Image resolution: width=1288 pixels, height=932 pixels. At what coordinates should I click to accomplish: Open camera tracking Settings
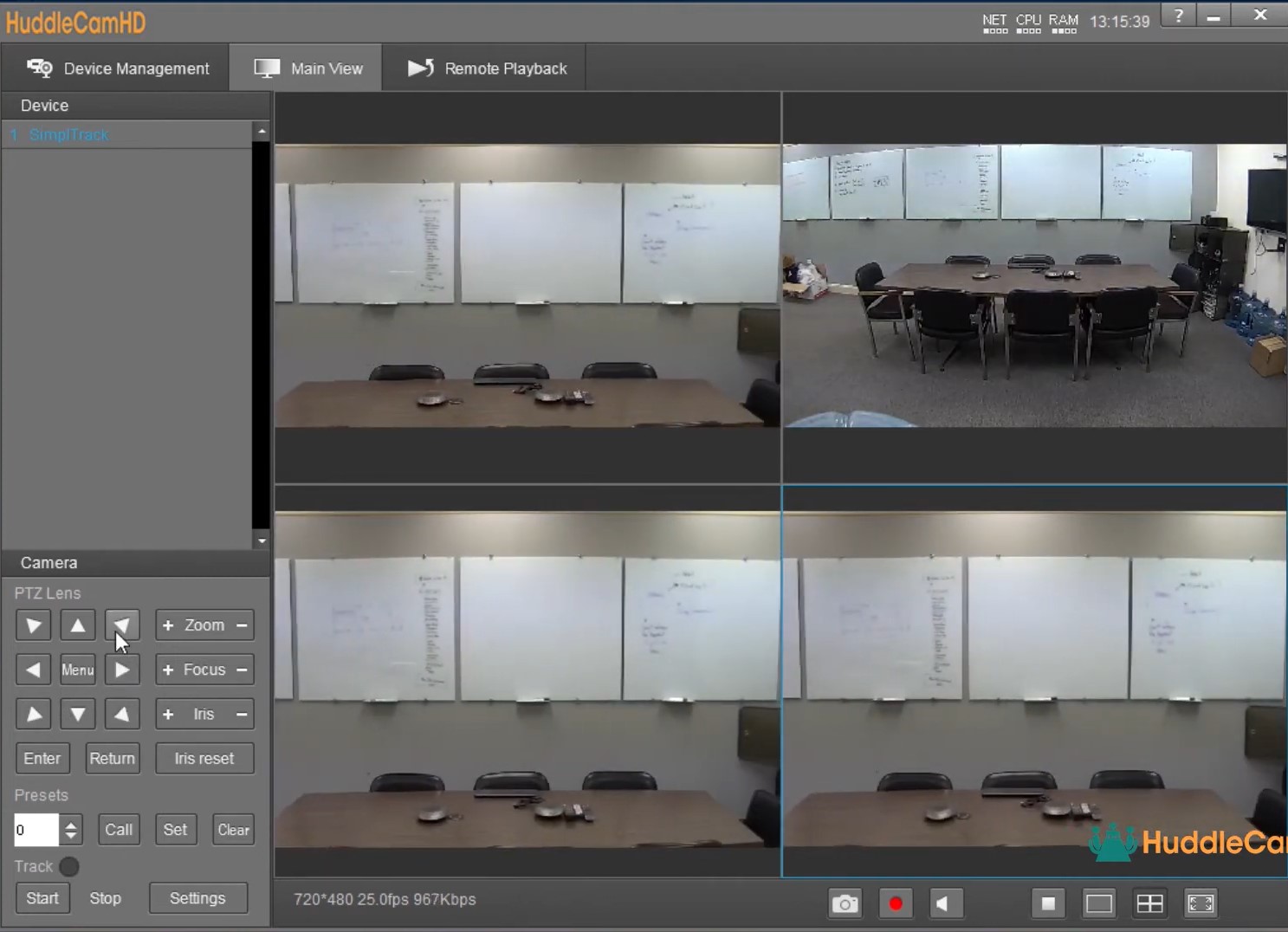click(x=197, y=898)
